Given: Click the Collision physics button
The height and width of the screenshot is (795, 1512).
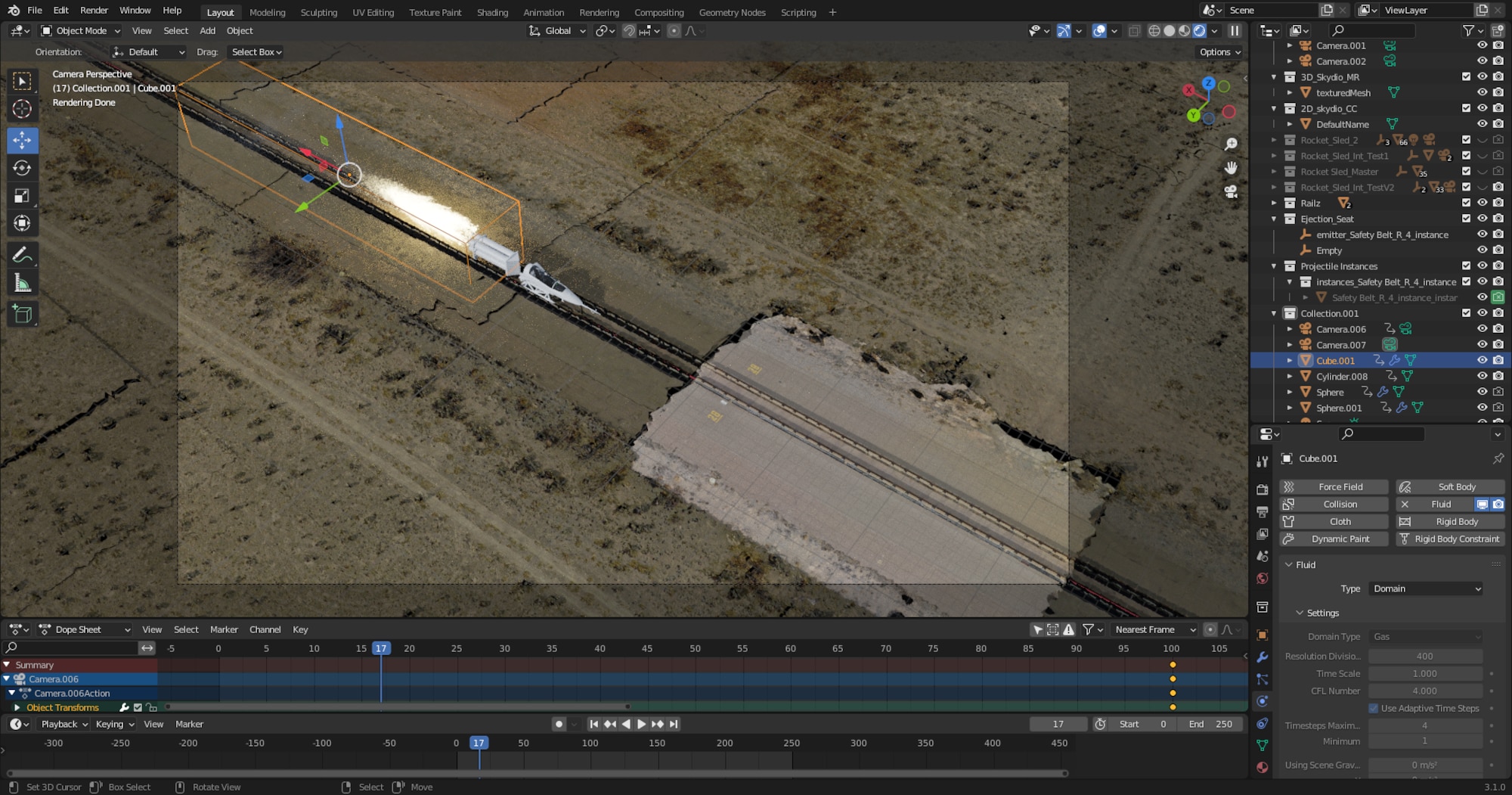Looking at the screenshot, I should pos(1334,505).
